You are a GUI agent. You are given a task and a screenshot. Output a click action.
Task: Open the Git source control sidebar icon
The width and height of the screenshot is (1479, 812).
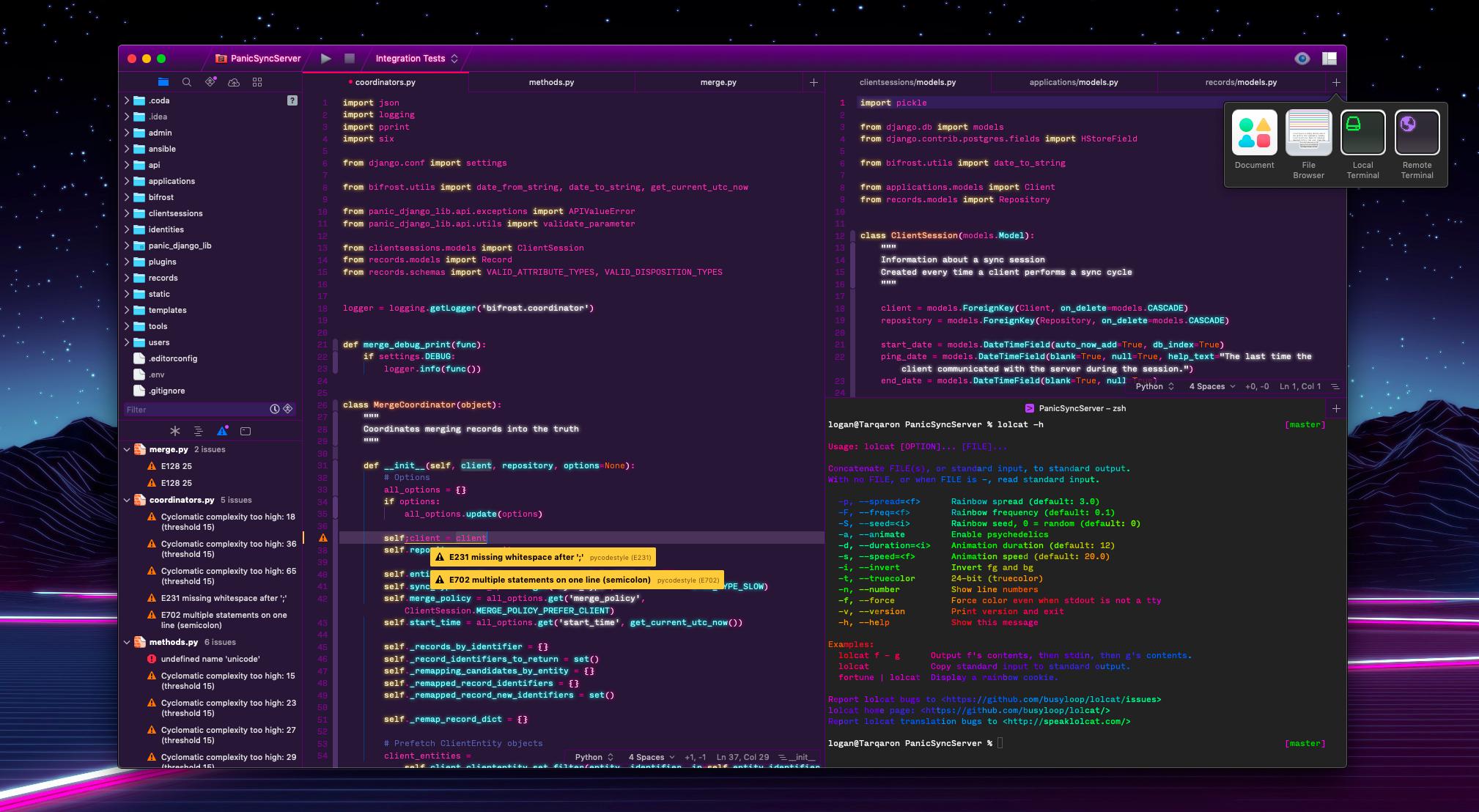pyautogui.click(x=210, y=82)
